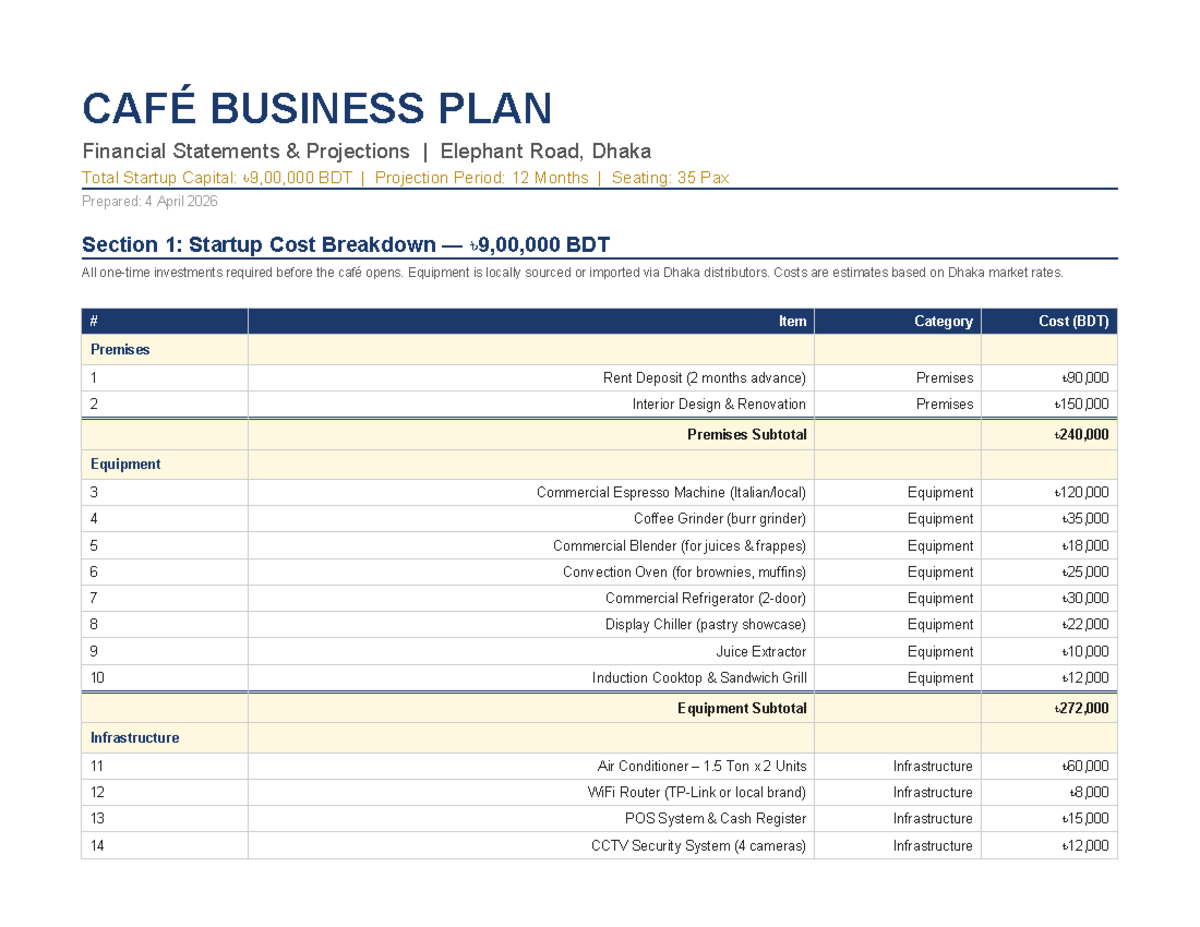This screenshot has height=927, width=1200.
Task: Click POS System & Cash Register cell
Action: click(531, 818)
